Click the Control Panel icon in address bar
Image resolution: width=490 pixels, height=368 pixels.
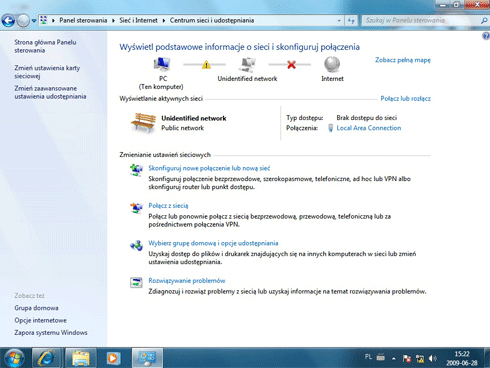point(44,20)
